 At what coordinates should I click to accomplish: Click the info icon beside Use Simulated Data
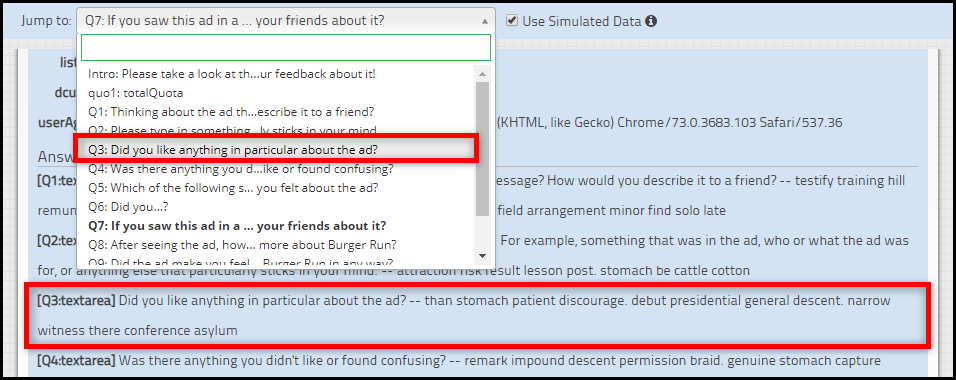pos(651,21)
